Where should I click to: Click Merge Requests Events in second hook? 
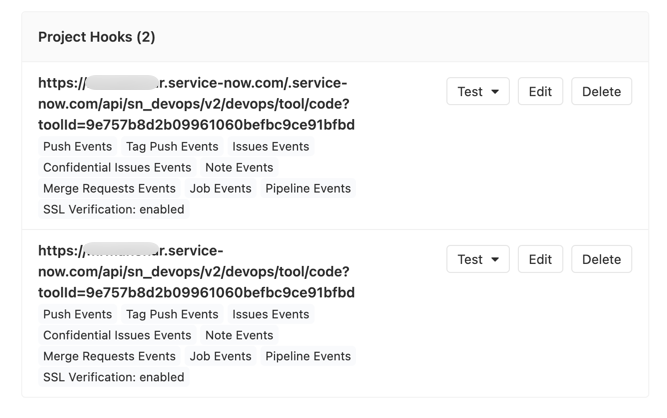pyautogui.click(x=109, y=356)
